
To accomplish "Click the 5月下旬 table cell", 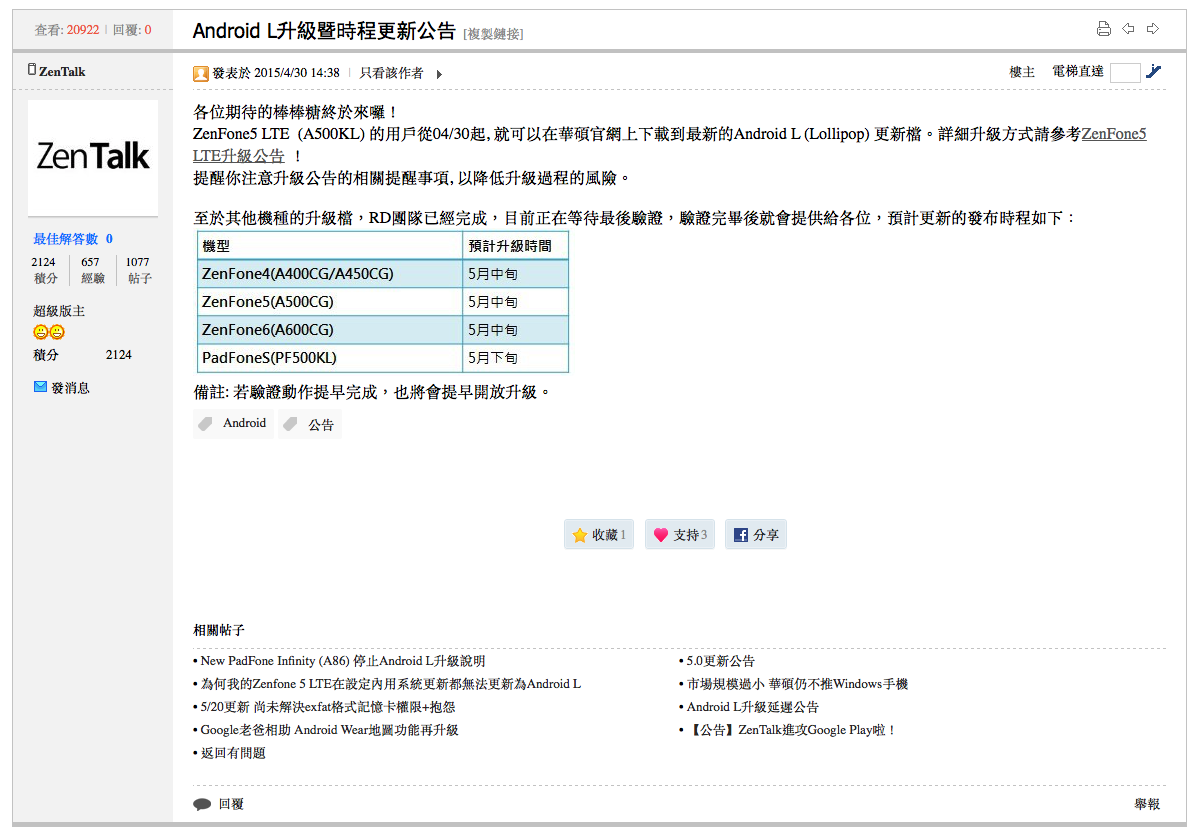I will pos(516,358).
